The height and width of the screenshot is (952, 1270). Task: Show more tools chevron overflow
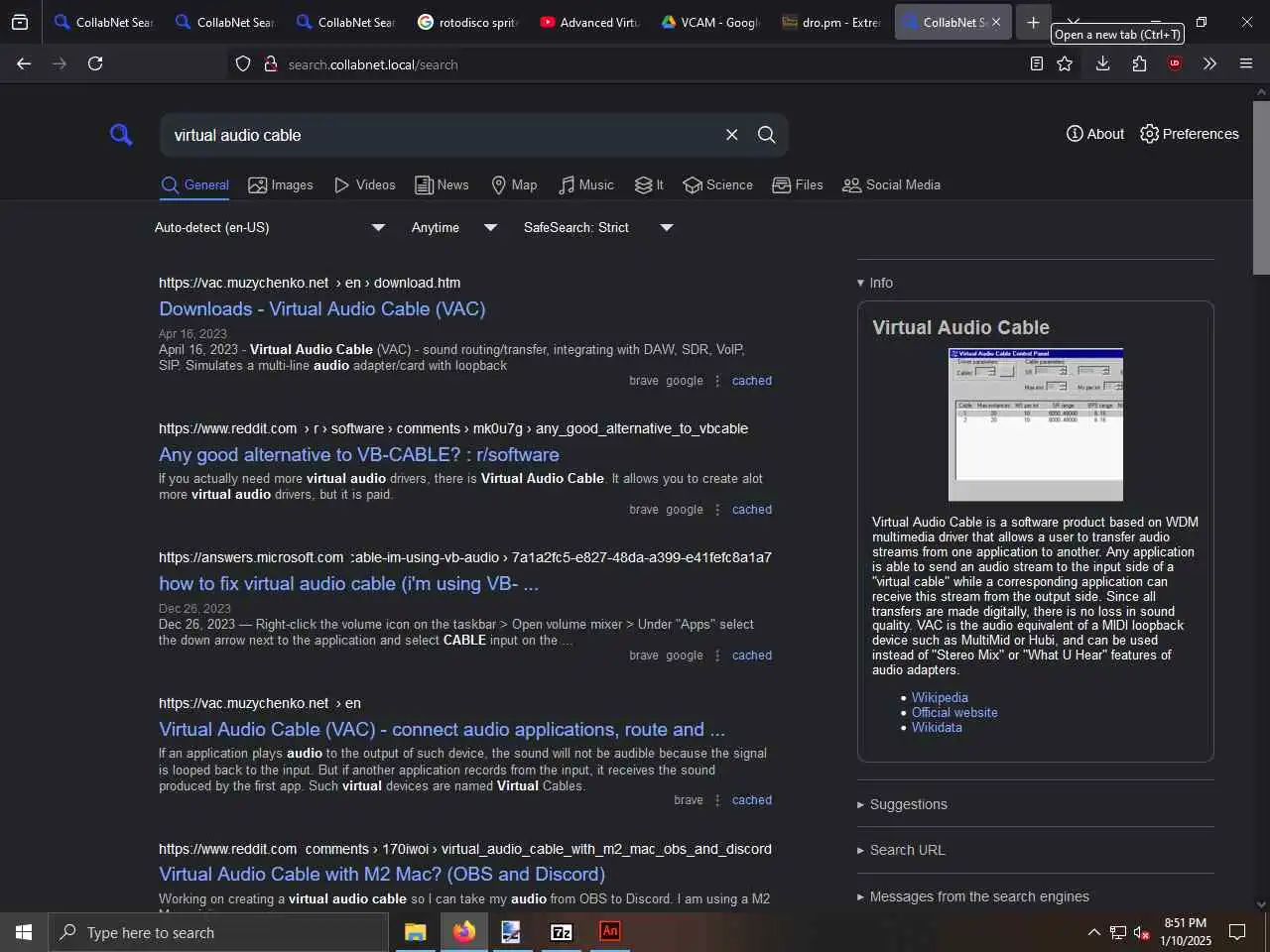point(1209,63)
